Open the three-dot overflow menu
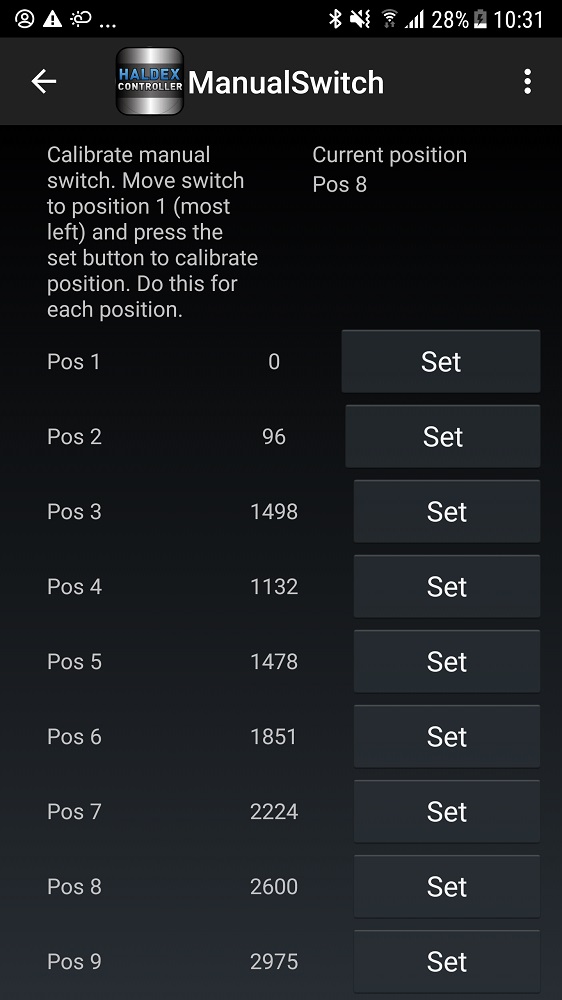Image resolution: width=562 pixels, height=1000 pixels. click(527, 82)
